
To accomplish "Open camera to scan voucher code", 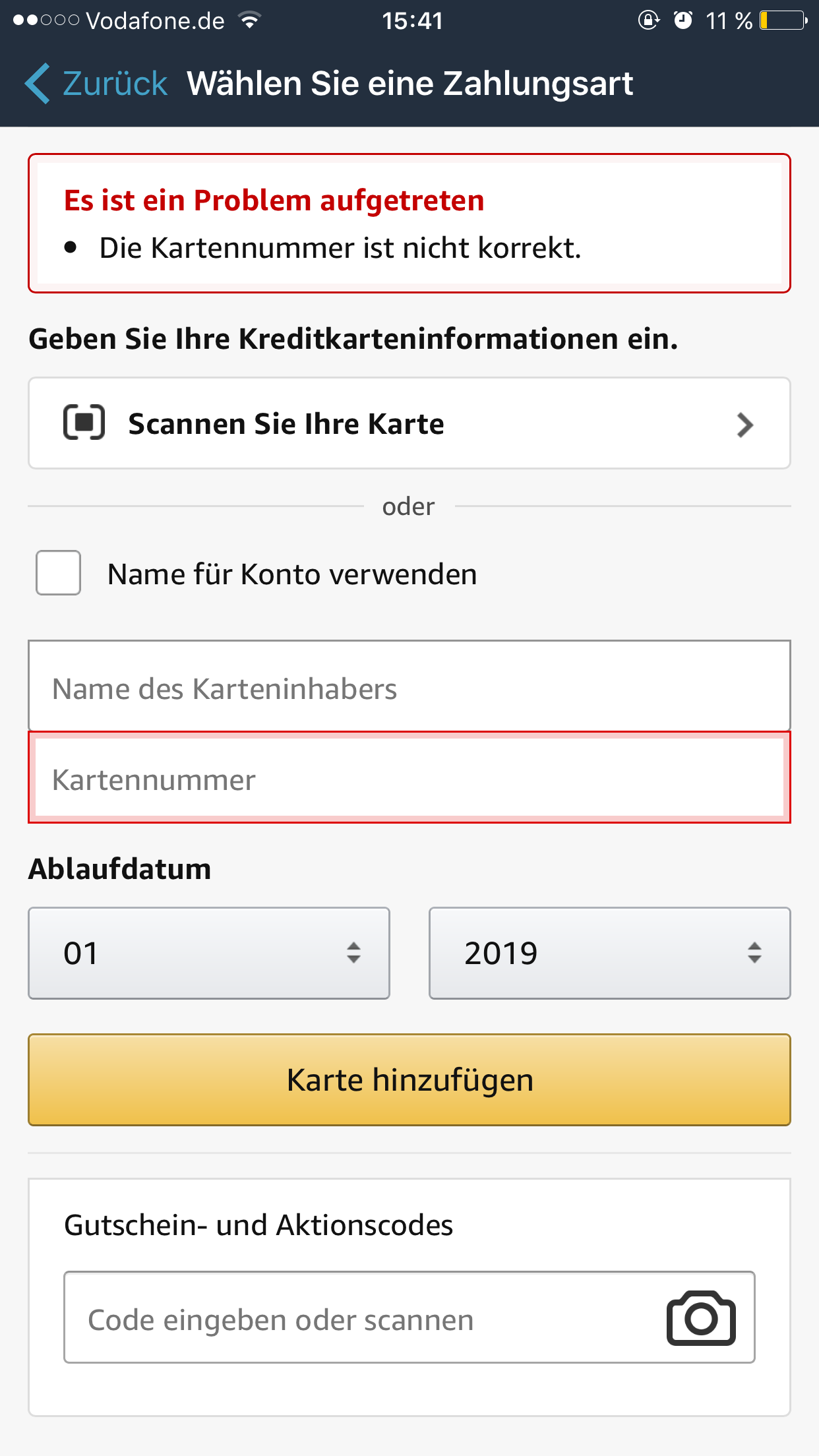I will [x=701, y=1318].
